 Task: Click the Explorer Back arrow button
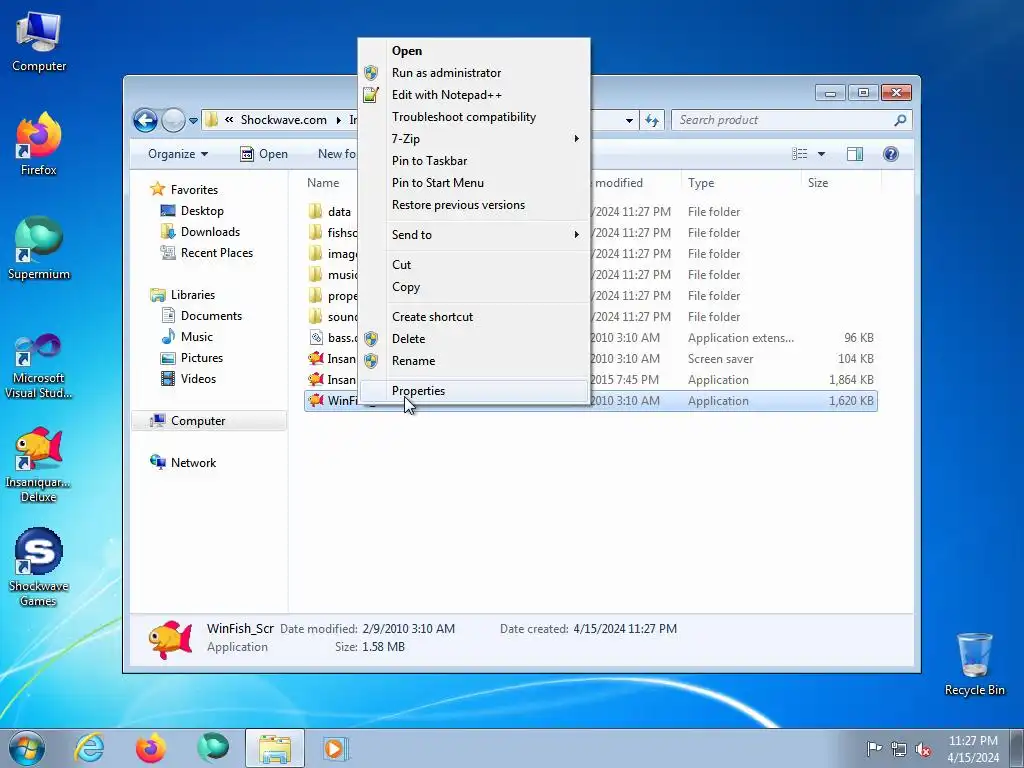point(145,120)
